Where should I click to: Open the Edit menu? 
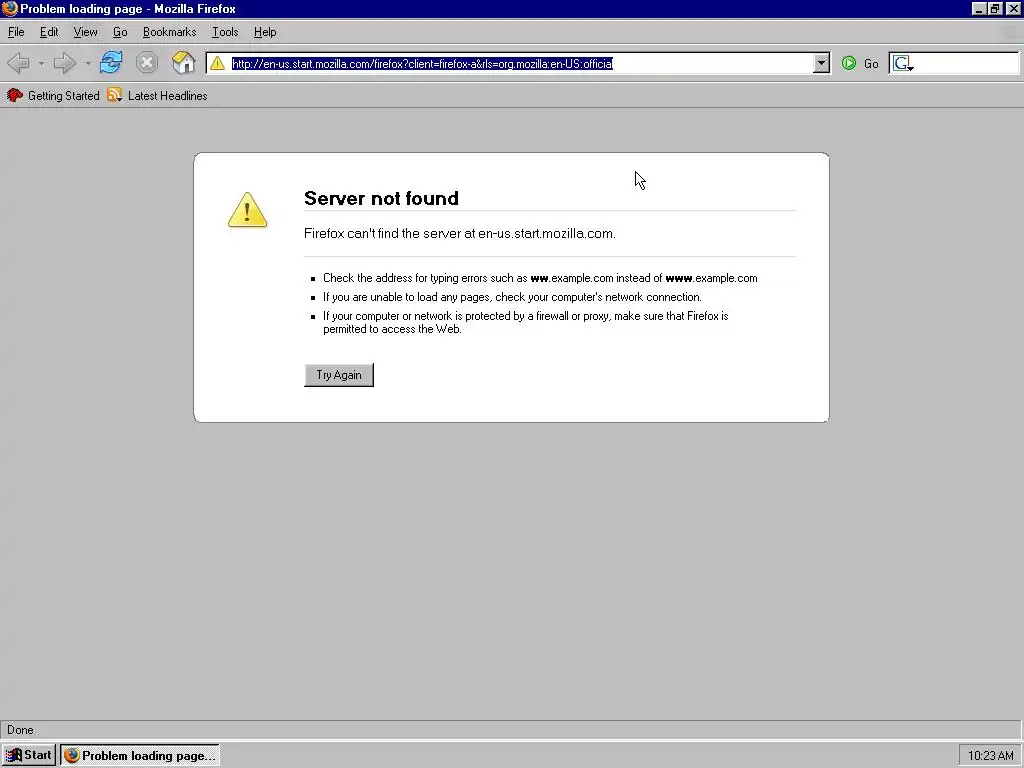point(49,32)
